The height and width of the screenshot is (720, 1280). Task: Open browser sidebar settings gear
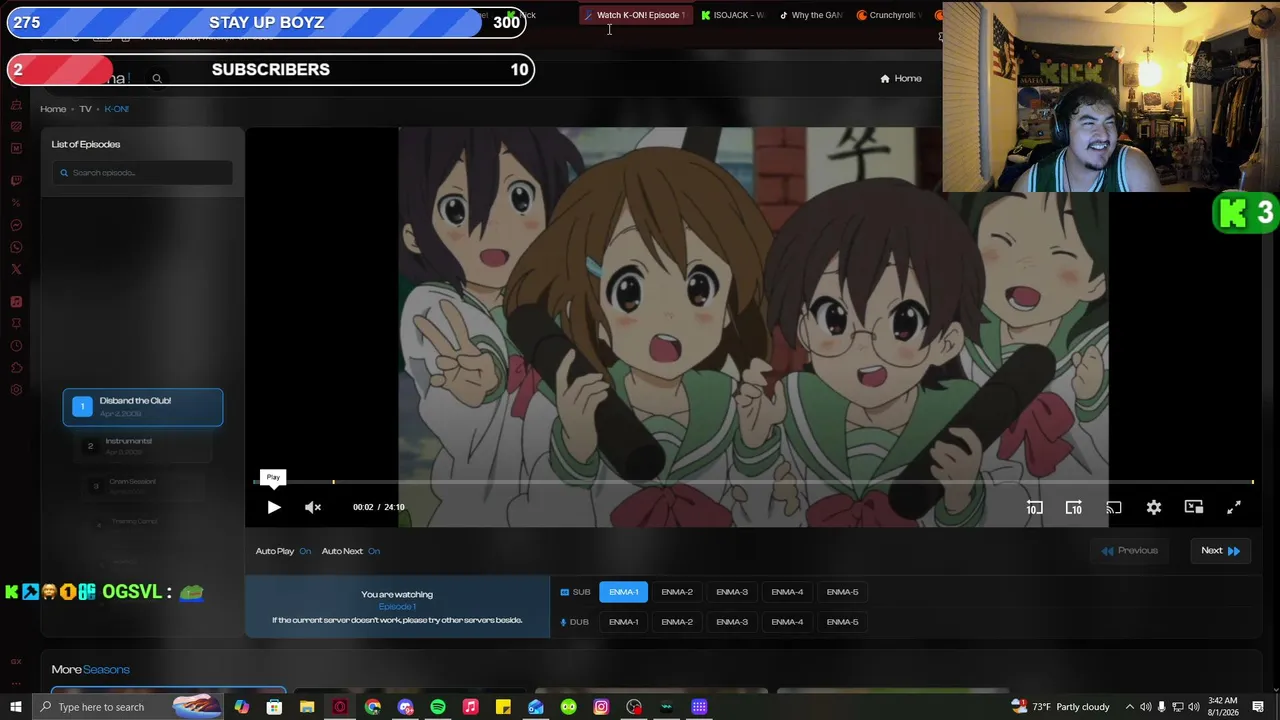(x=16, y=390)
